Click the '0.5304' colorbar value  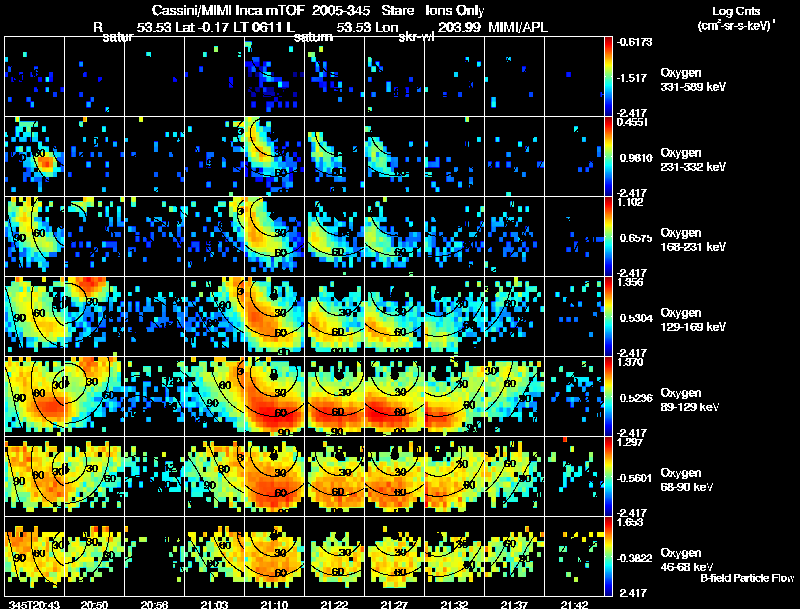(x=636, y=318)
